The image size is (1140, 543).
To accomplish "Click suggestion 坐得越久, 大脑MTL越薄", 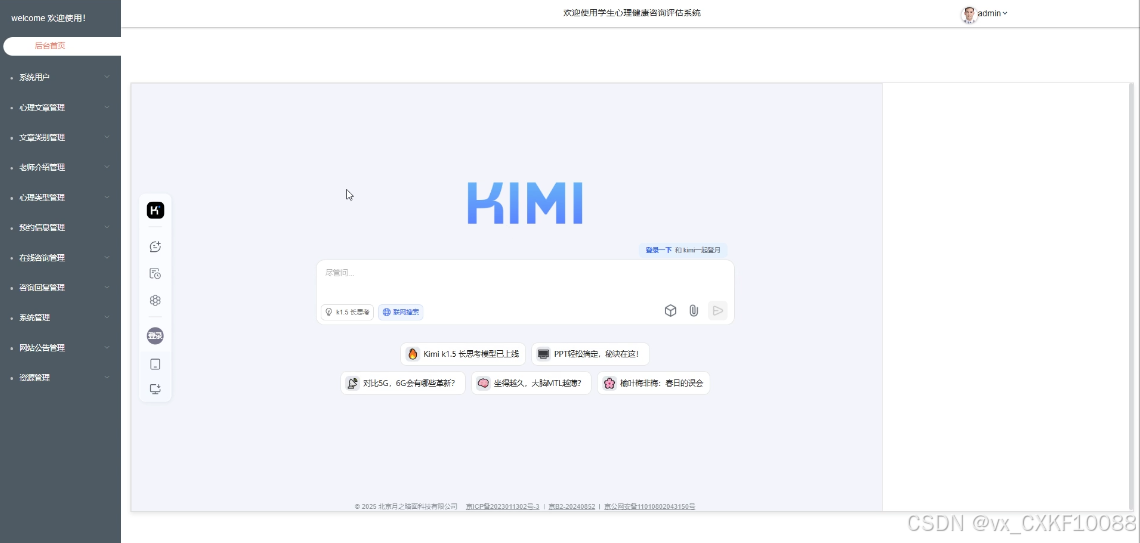I will tap(531, 383).
